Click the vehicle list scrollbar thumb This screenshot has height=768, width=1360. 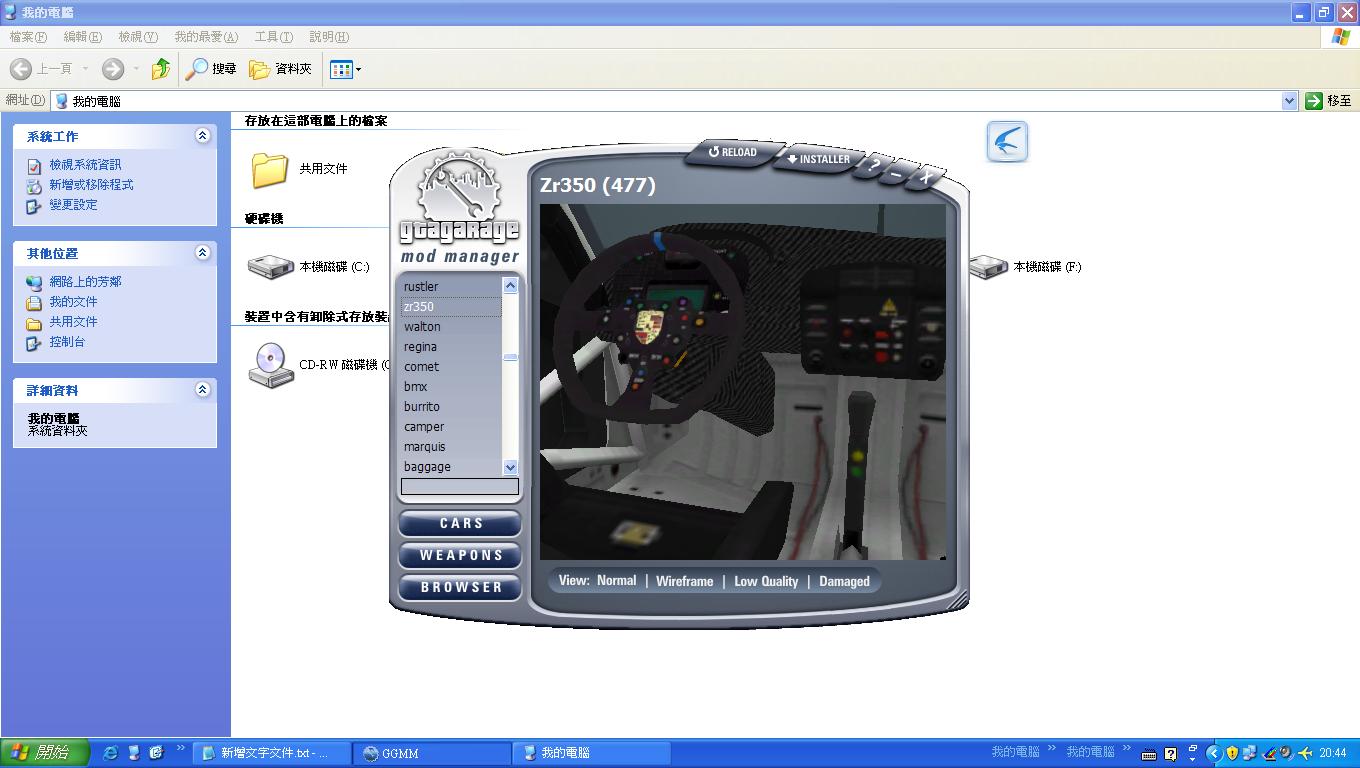510,357
